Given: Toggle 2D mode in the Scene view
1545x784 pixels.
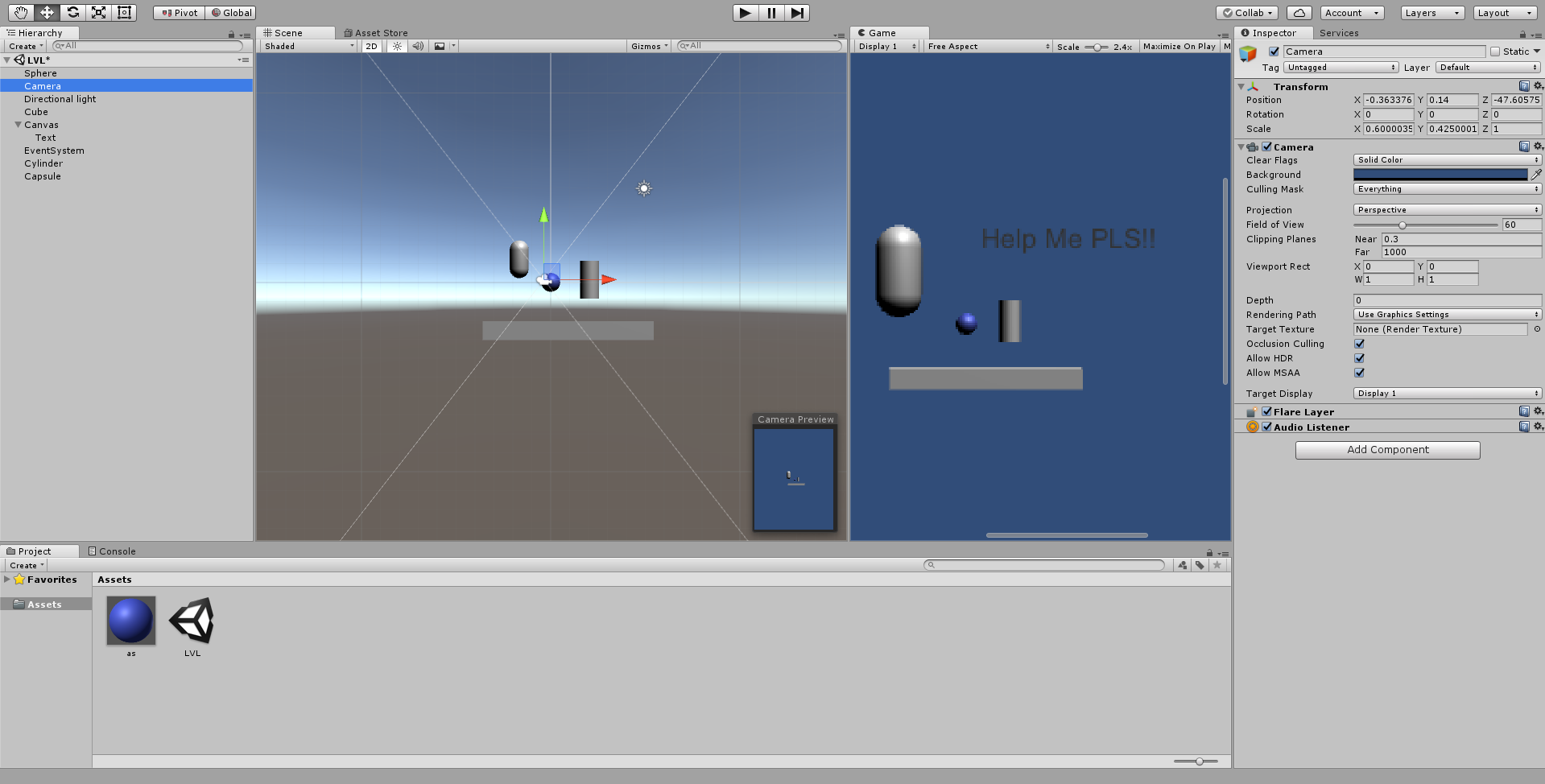Looking at the screenshot, I should [x=371, y=46].
